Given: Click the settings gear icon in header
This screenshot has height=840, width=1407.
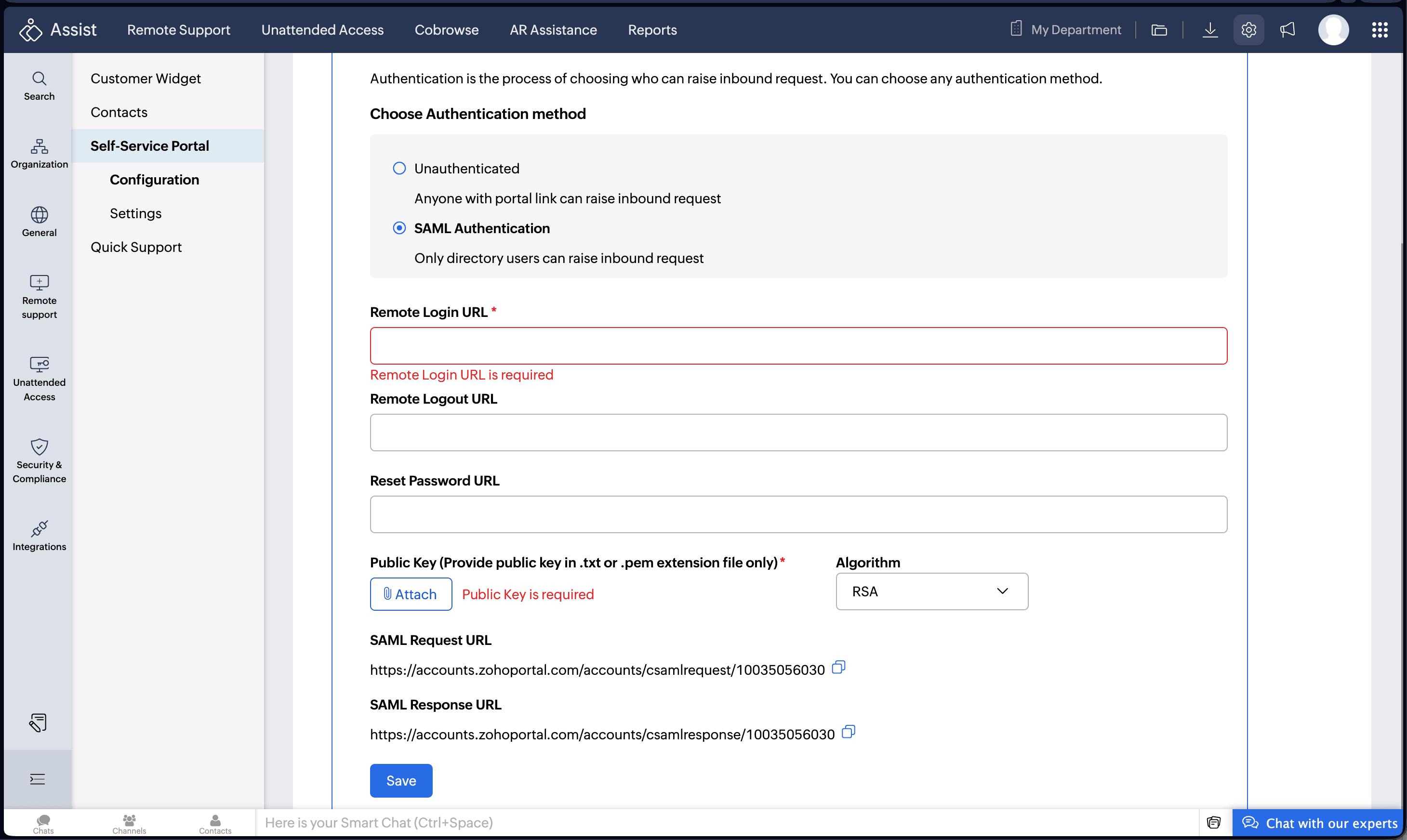Looking at the screenshot, I should (x=1248, y=29).
